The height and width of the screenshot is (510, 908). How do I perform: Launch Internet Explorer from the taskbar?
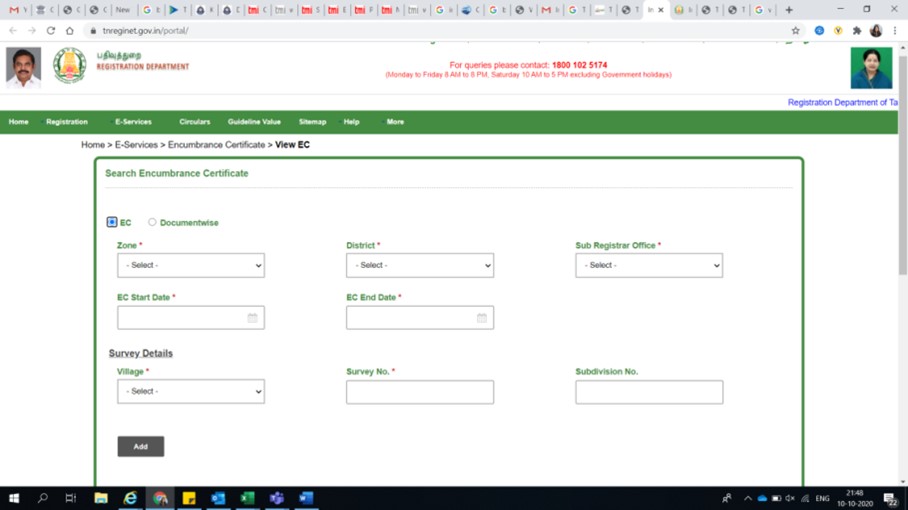(130, 498)
